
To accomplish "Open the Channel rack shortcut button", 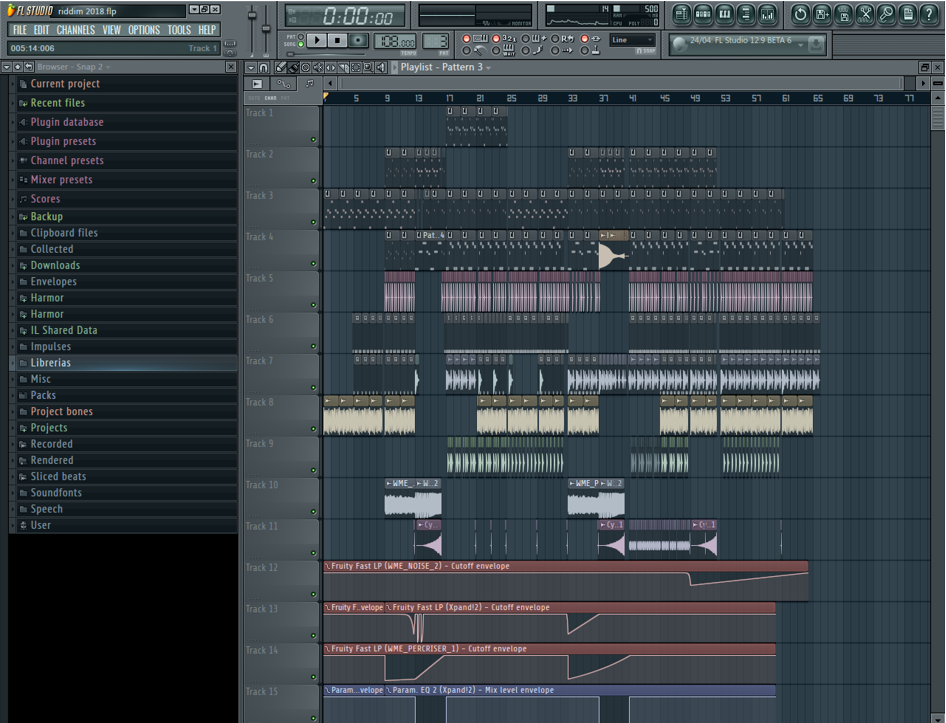I will (703, 14).
